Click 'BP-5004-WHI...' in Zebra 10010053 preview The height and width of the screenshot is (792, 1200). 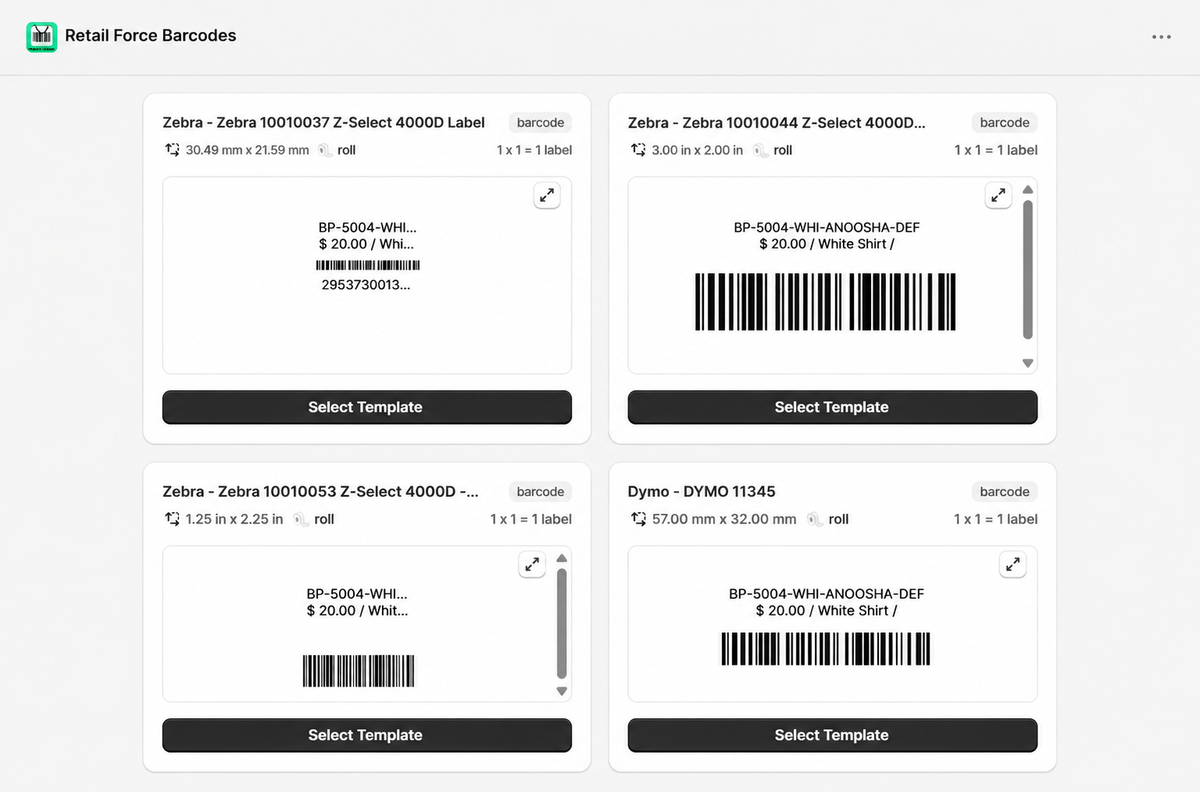(x=357, y=594)
